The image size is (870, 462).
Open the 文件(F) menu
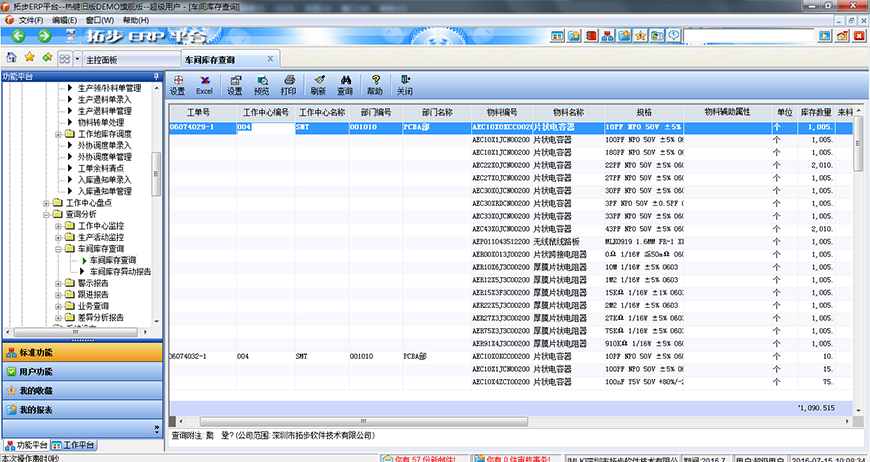(30, 20)
